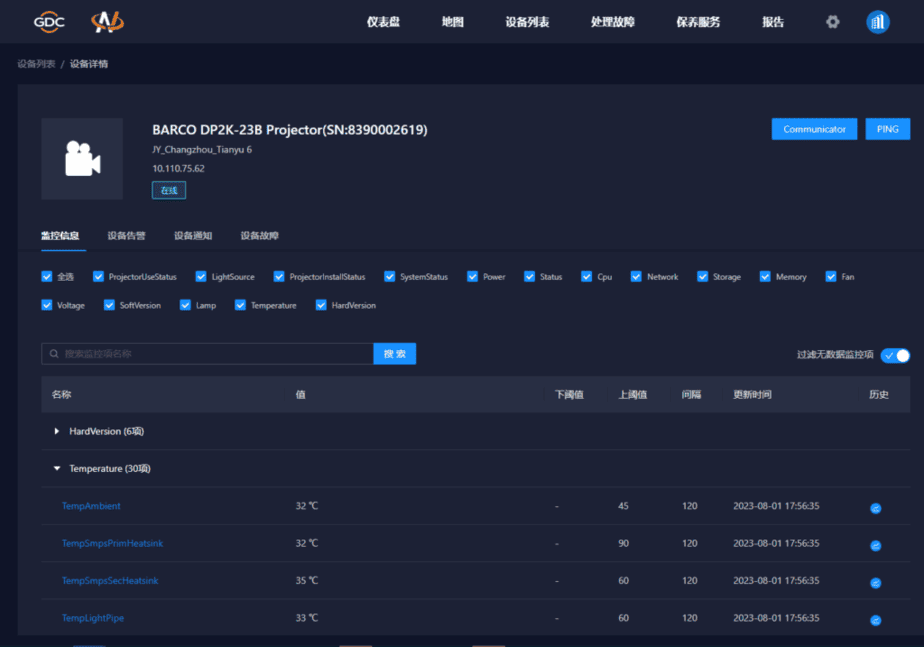Click the 设备详情 breadcrumb
The width and height of the screenshot is (924, 647).
coord(89,64)
